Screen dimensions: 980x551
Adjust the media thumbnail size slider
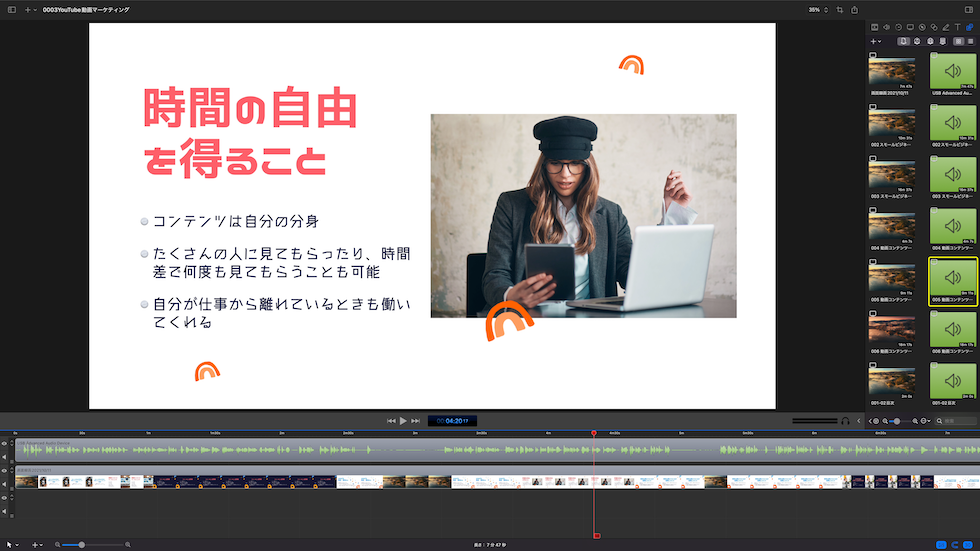click(900, 421)
